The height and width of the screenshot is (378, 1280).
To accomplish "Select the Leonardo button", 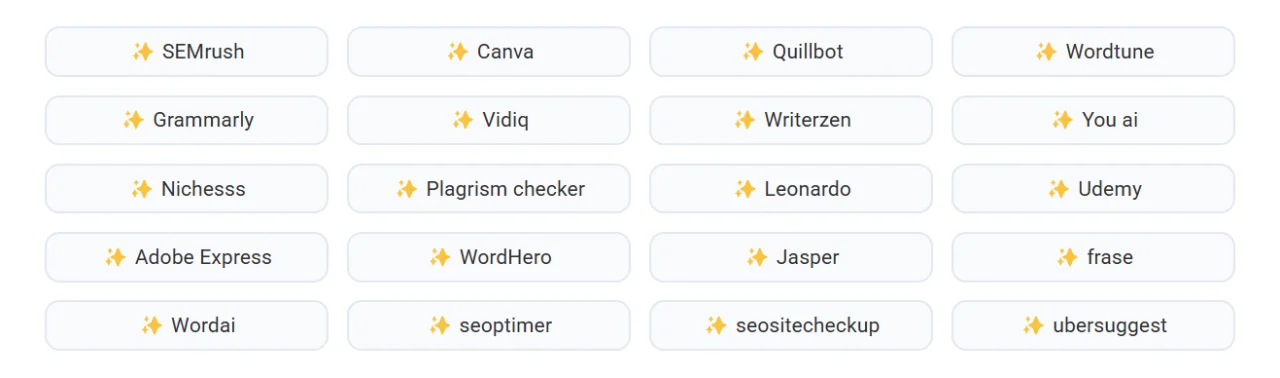I will (x=791, y=188).
